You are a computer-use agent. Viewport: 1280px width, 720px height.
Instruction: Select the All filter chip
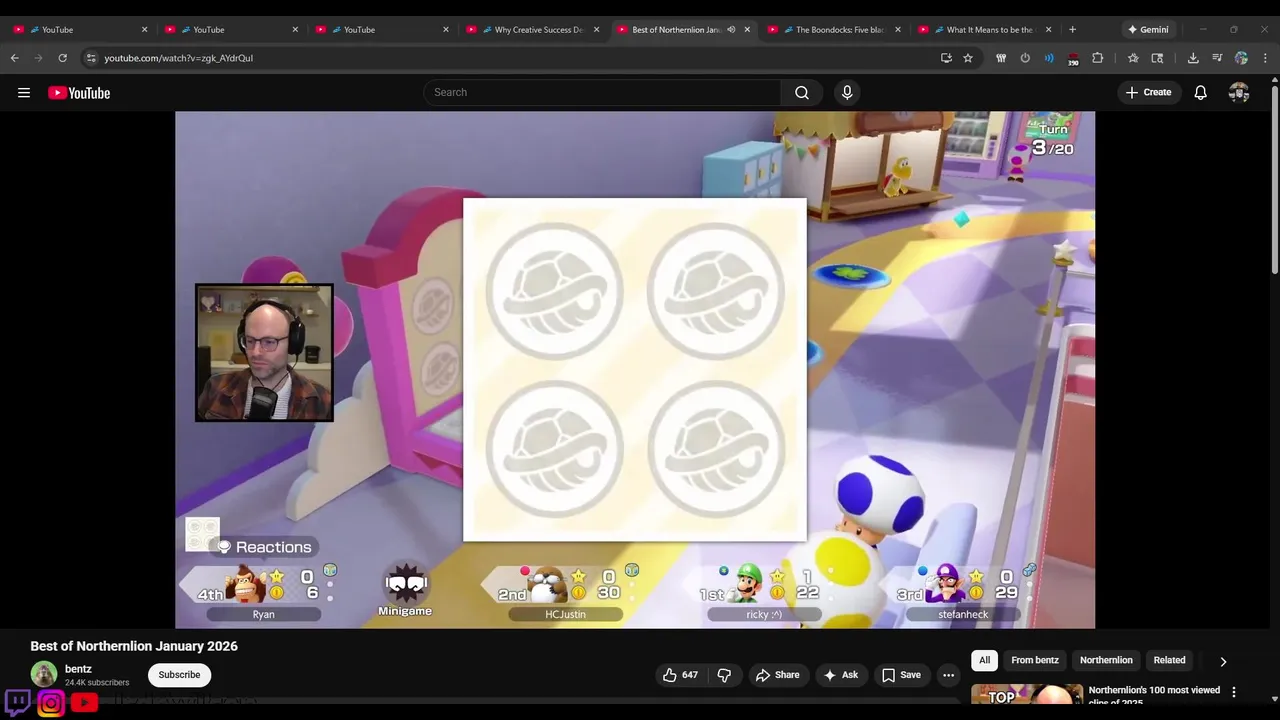(985, 660)
